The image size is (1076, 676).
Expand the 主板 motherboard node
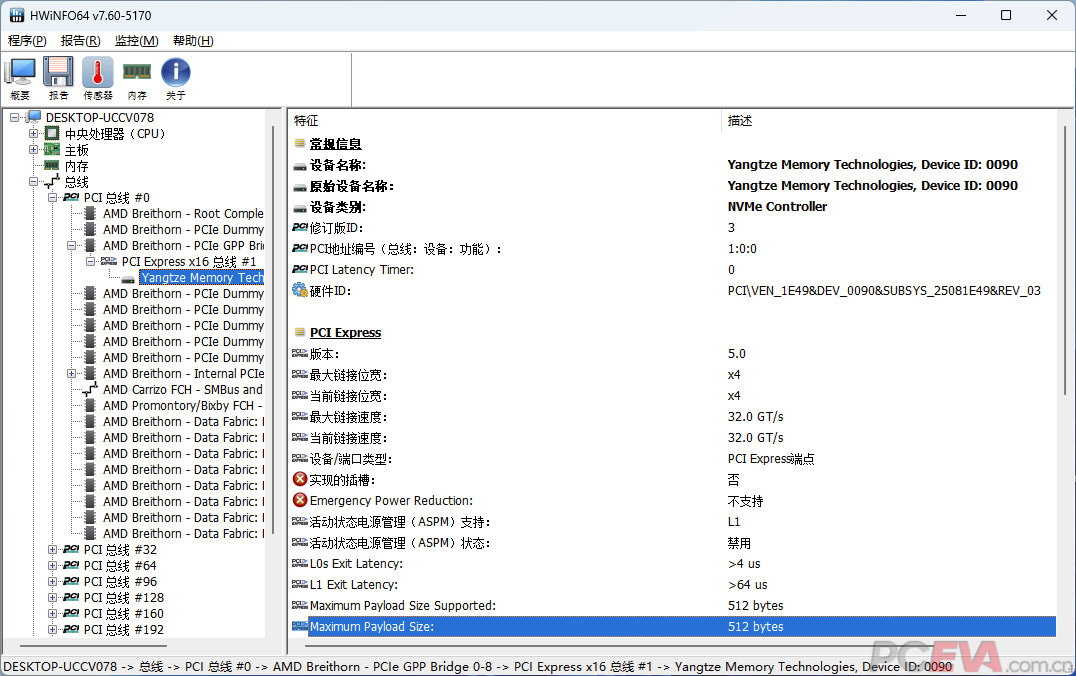(33, 149)
